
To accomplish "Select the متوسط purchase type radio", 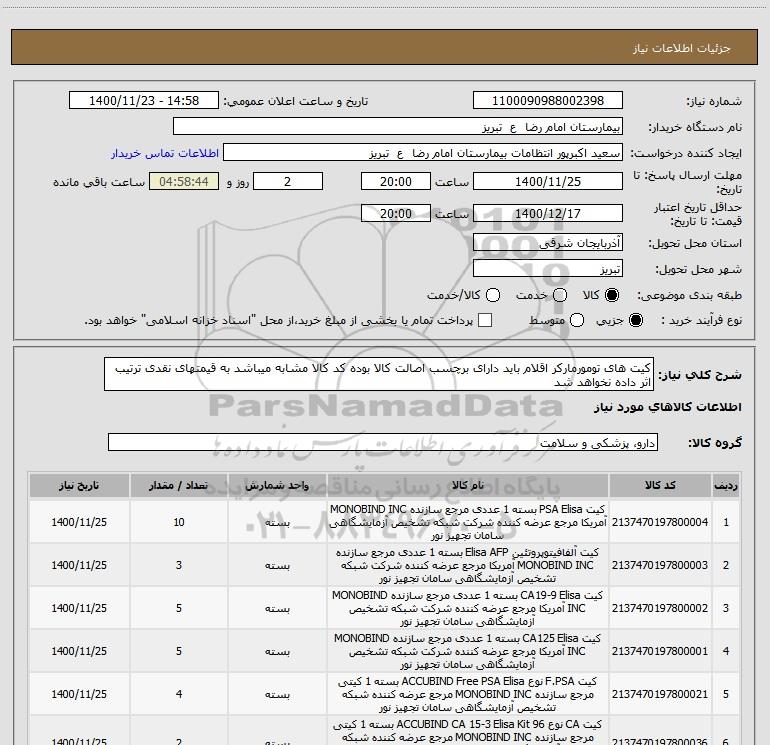I will coord(577,321).
